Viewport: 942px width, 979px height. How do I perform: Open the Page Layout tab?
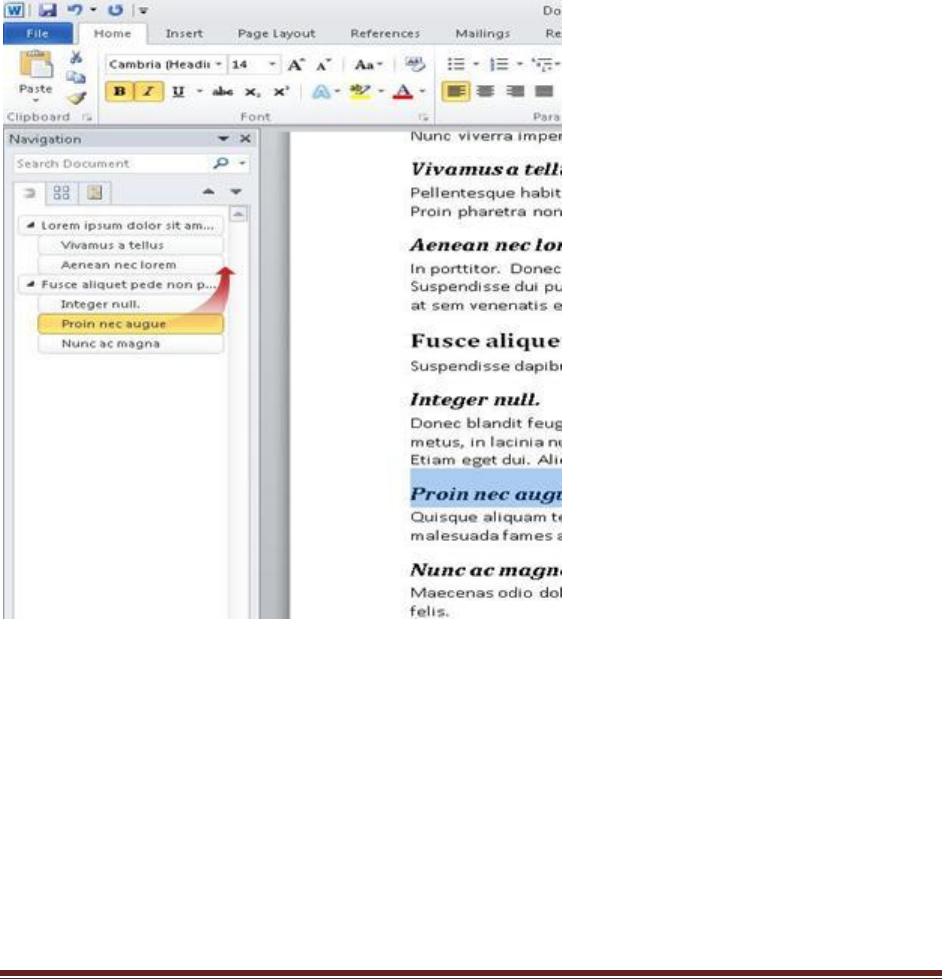click(x=276, y=33)
